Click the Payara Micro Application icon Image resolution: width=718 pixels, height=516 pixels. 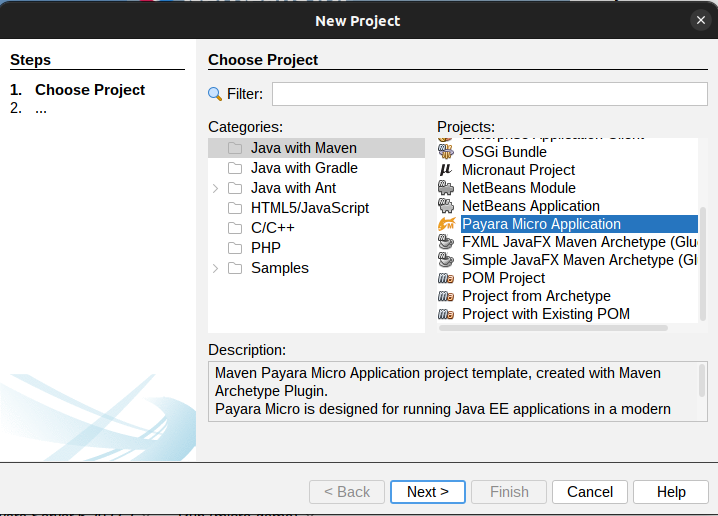[x=446, y=224]
